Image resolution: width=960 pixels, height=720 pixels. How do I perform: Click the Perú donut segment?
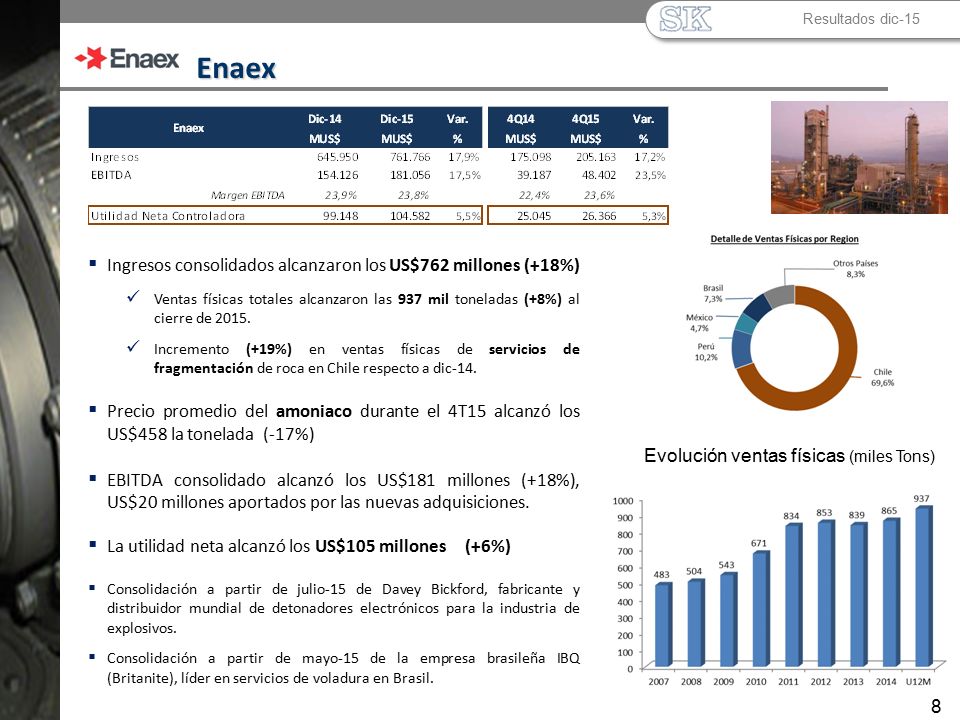tap(741, 349)
